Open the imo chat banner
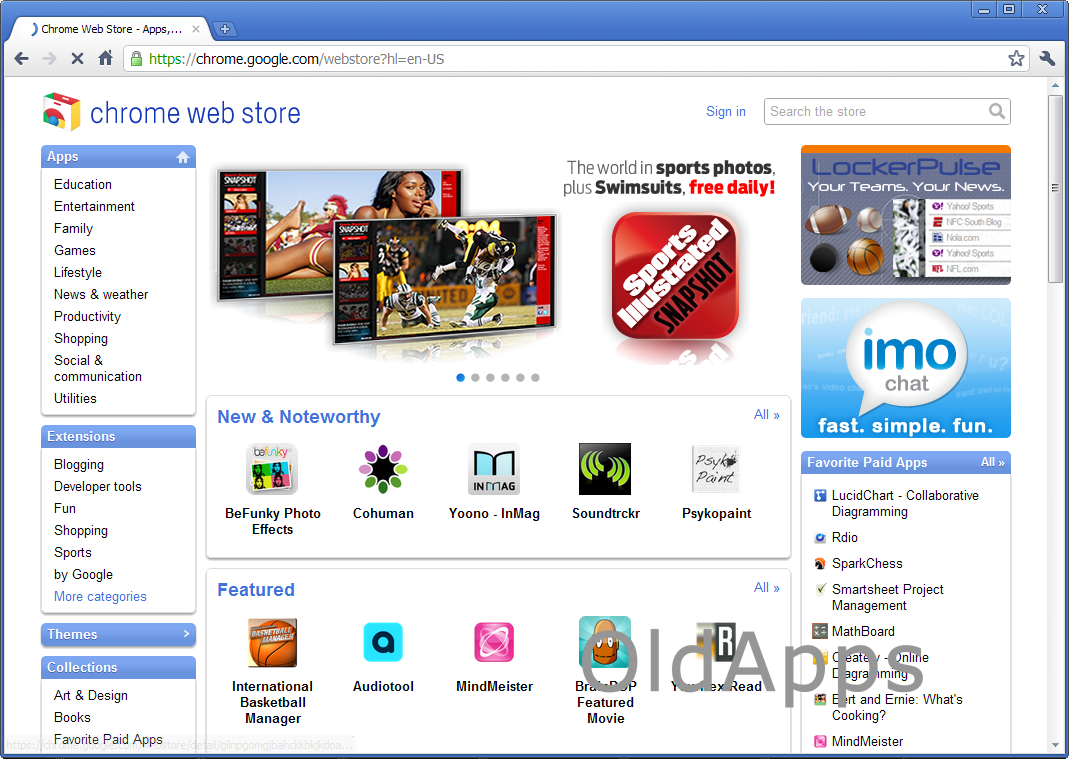Screen dimensions: 1069x759 point(905,368)
